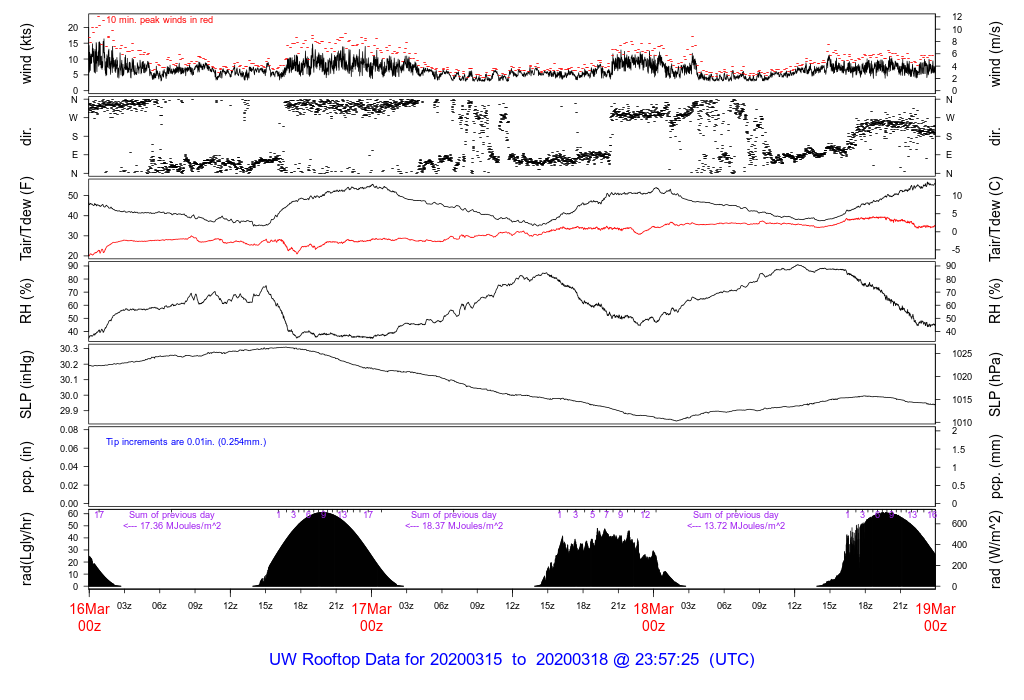Click the '29.9' inHg pressure tick value
Screen dimensions: 1024x700
click(x=69, y=411)
